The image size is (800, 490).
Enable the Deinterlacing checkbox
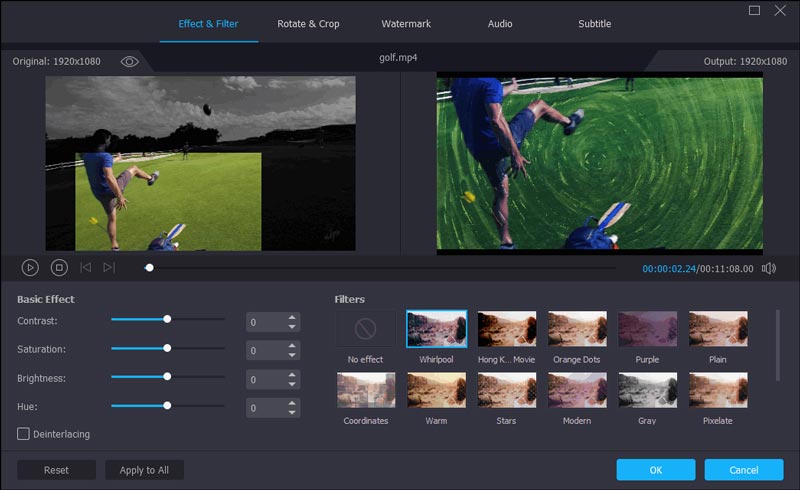click(23, 433)
